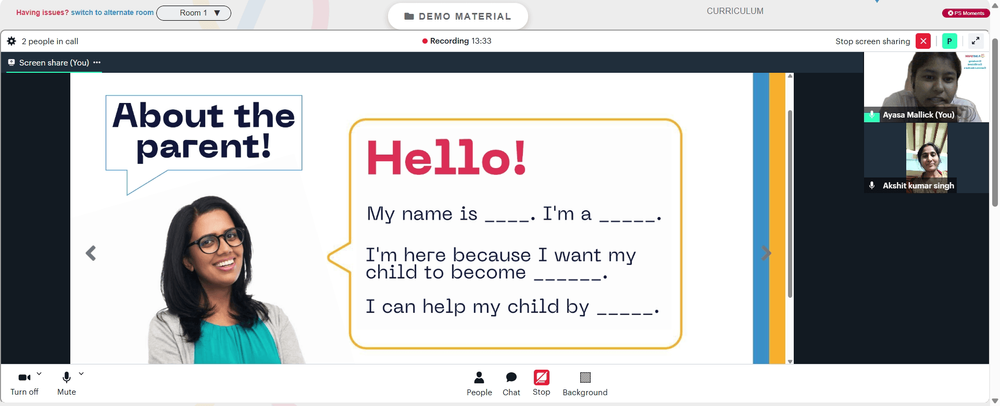Image resolution: width=1000 pixels, height=406 pixels.
Task: Open call settings gear icon
Action: (x=11, y=41)
